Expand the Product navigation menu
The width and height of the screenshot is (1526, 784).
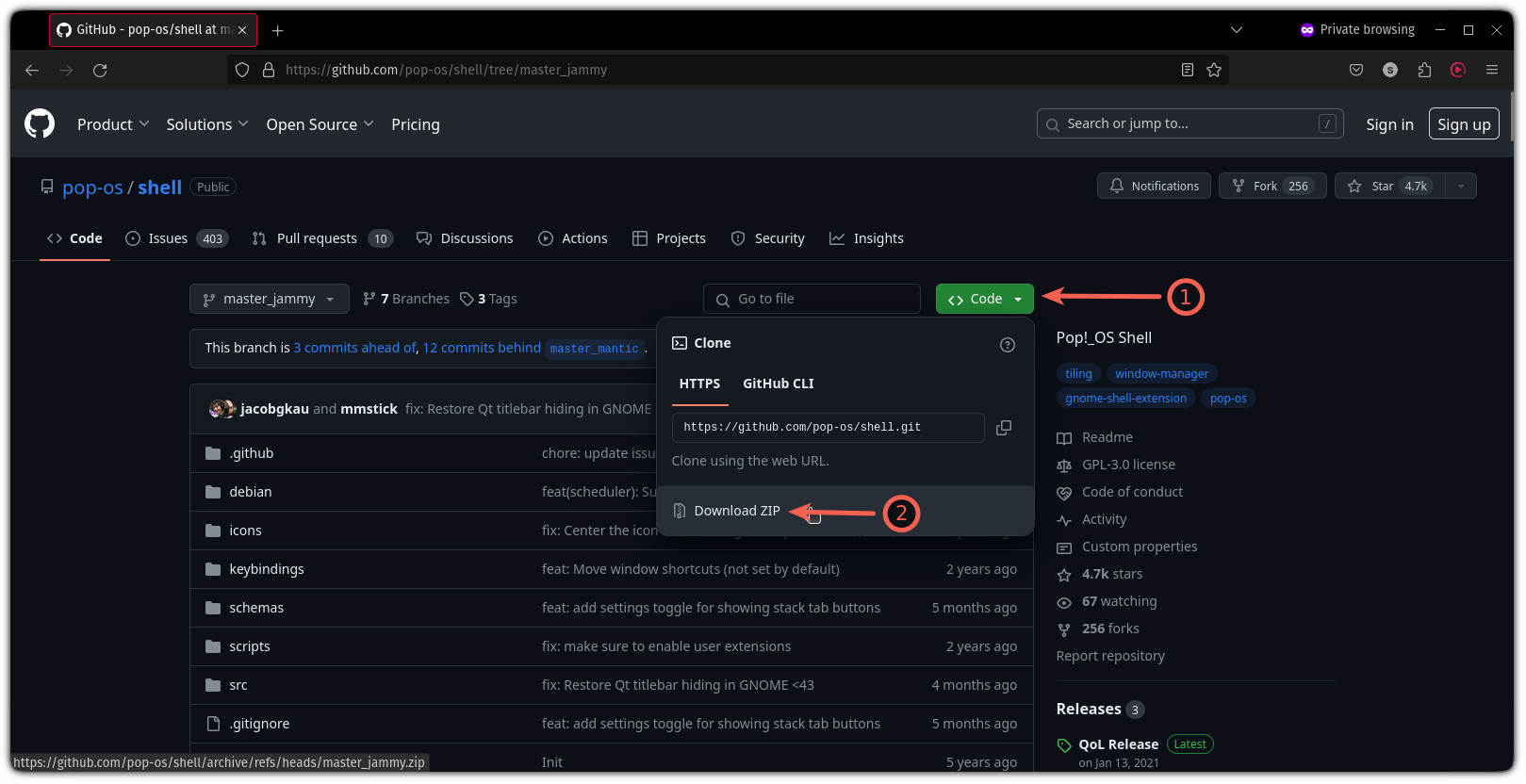(x=113, y=124)
